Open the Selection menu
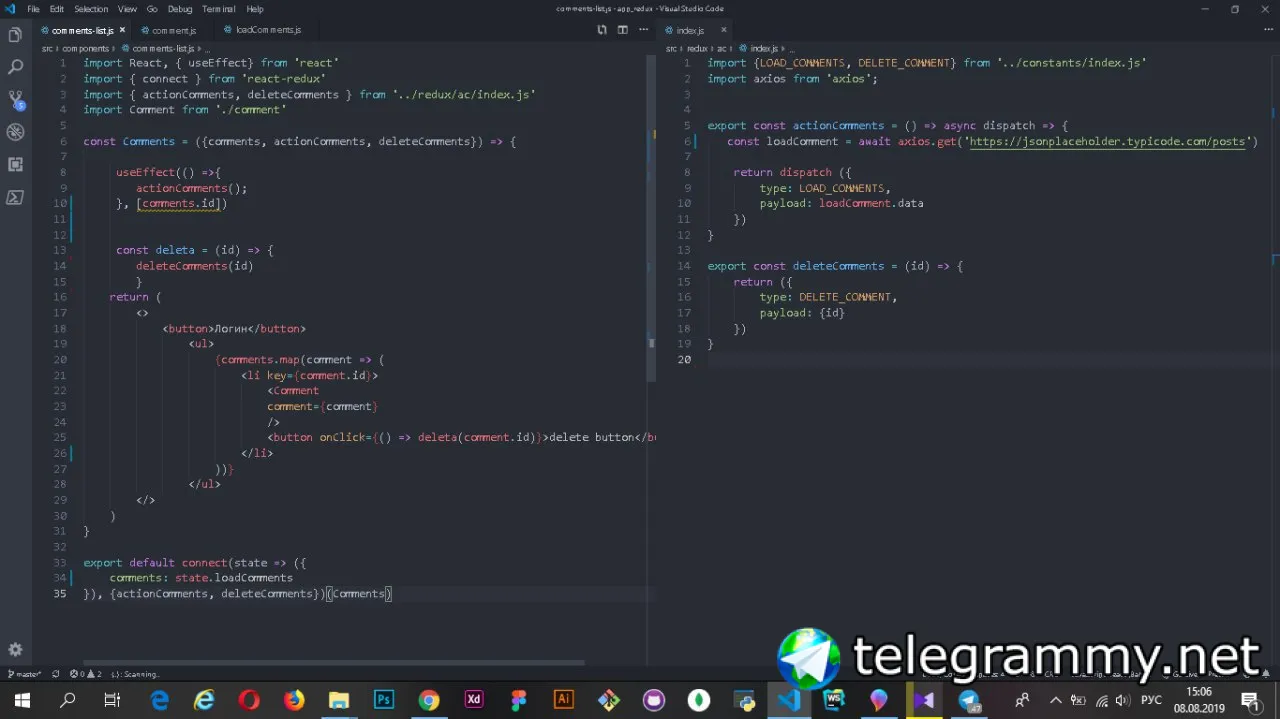The height and width of the screenshot is (719, 1280). [91, 9]
